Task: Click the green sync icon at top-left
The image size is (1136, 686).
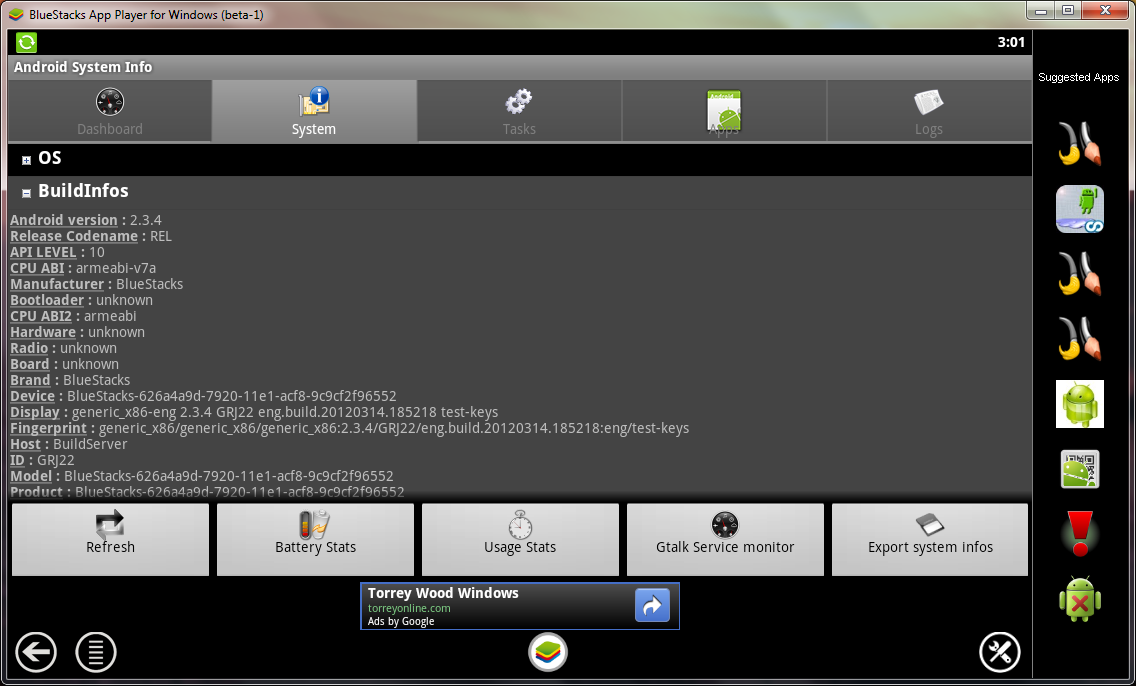Action: tap(27, 42)
